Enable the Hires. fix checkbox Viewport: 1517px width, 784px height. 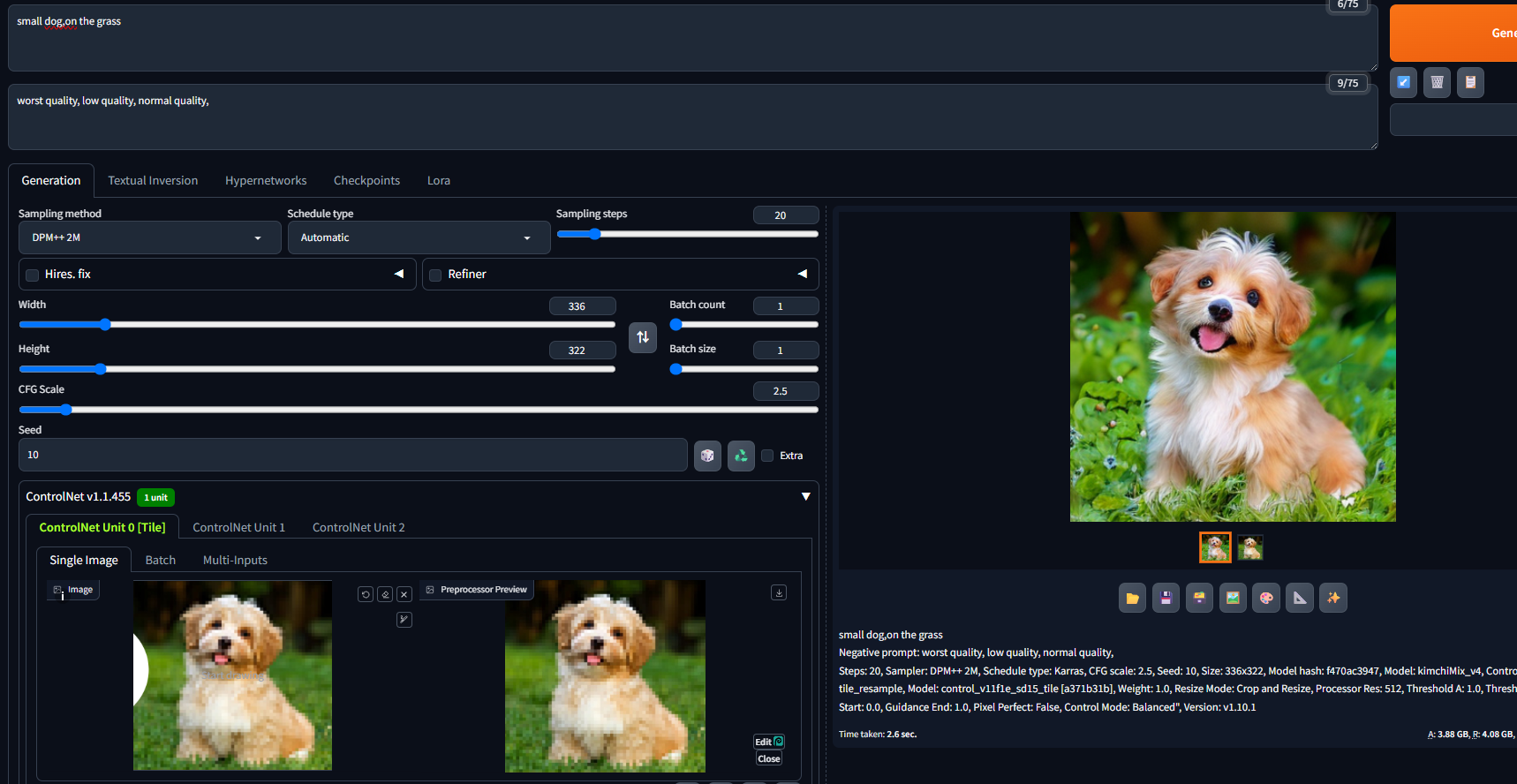pyautogui.click(x=33, y=275)
